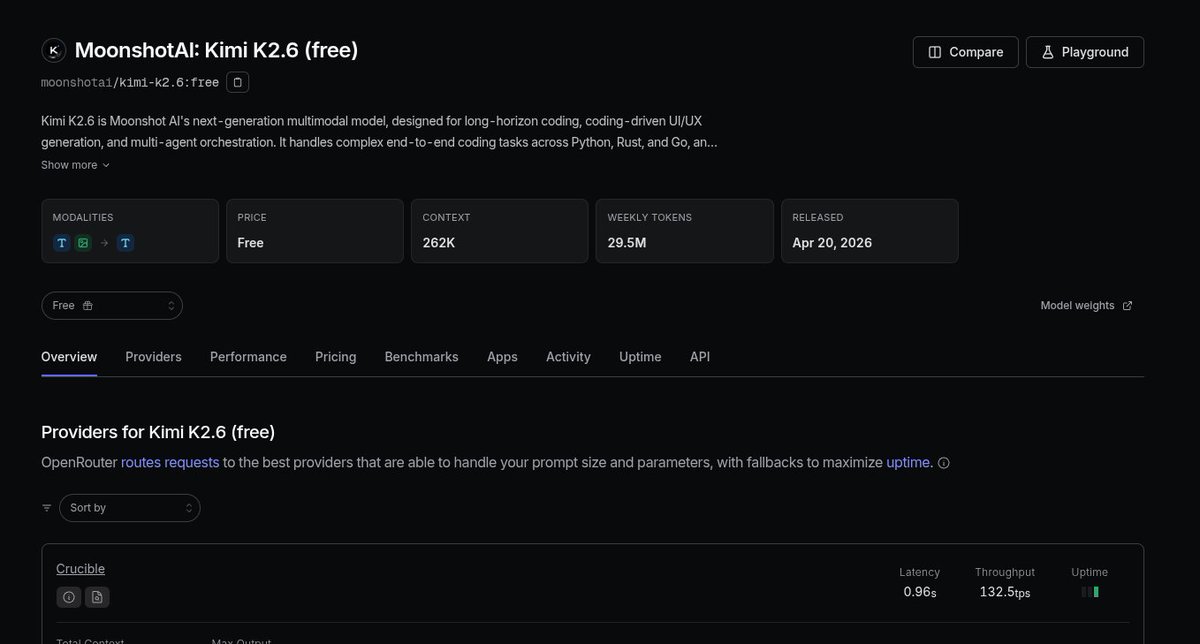
Task: Click the Providers for Kimi K2.6 (free) heading
Action: pyautogui.click(x=158, y=432)
